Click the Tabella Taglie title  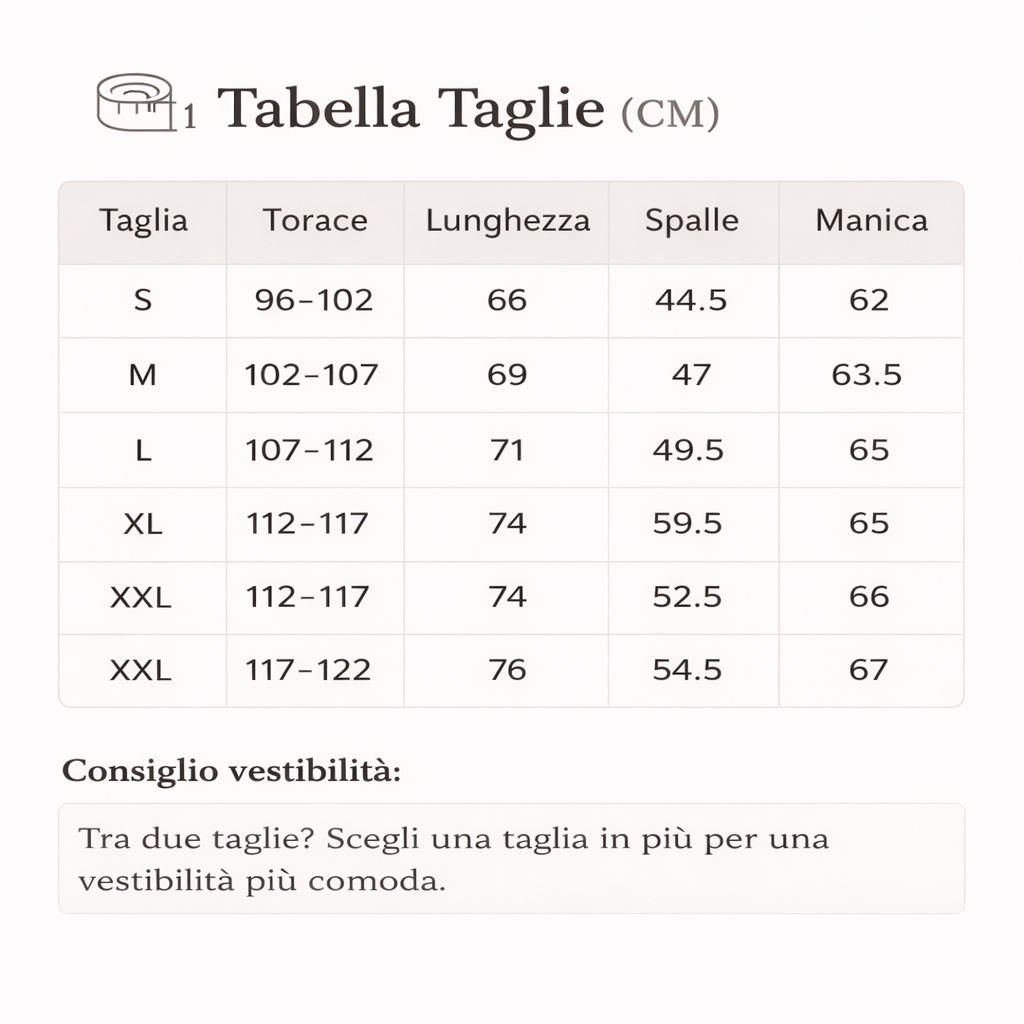point(411,108)
